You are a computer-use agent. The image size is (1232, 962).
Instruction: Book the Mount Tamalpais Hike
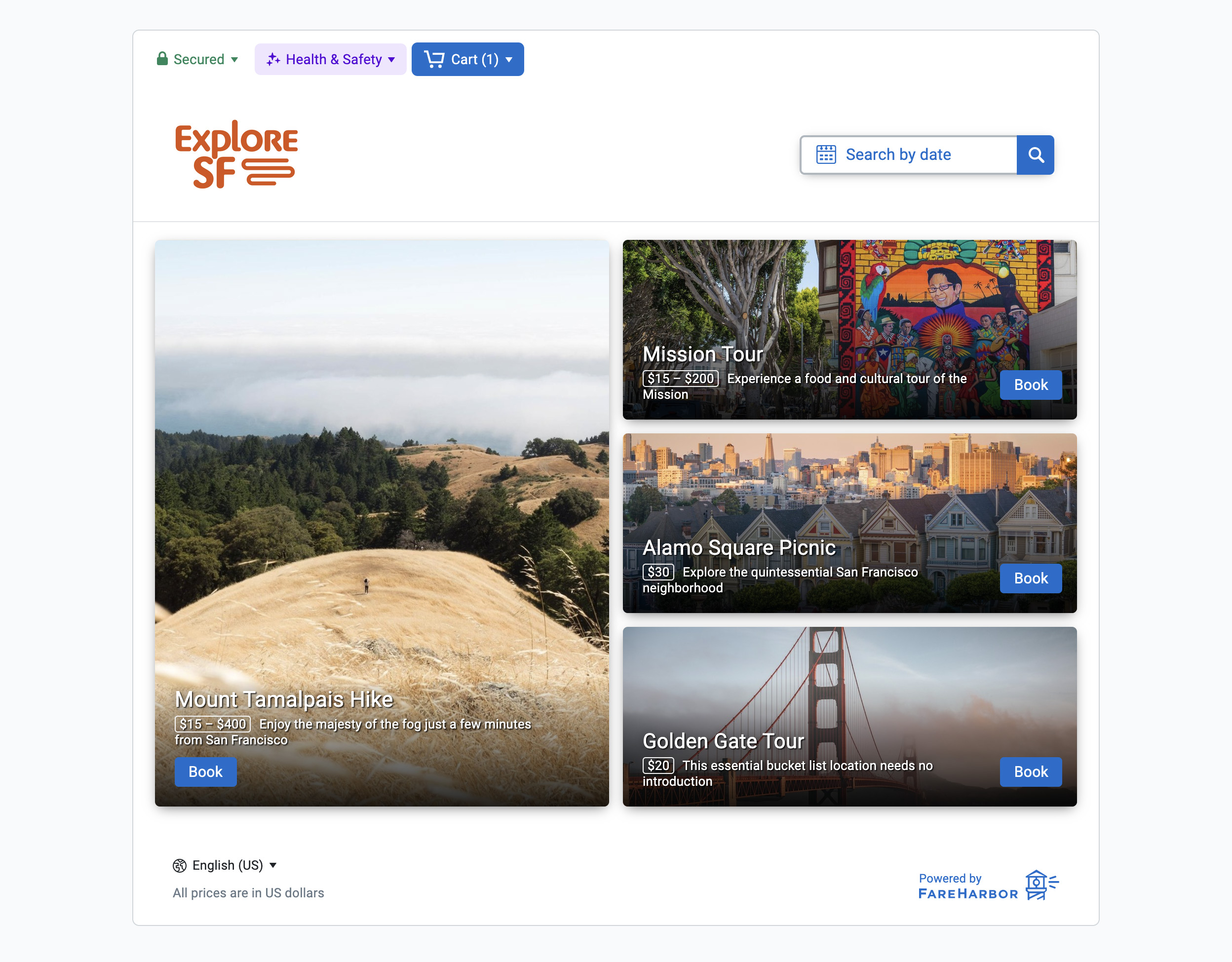tap(205, 772)
